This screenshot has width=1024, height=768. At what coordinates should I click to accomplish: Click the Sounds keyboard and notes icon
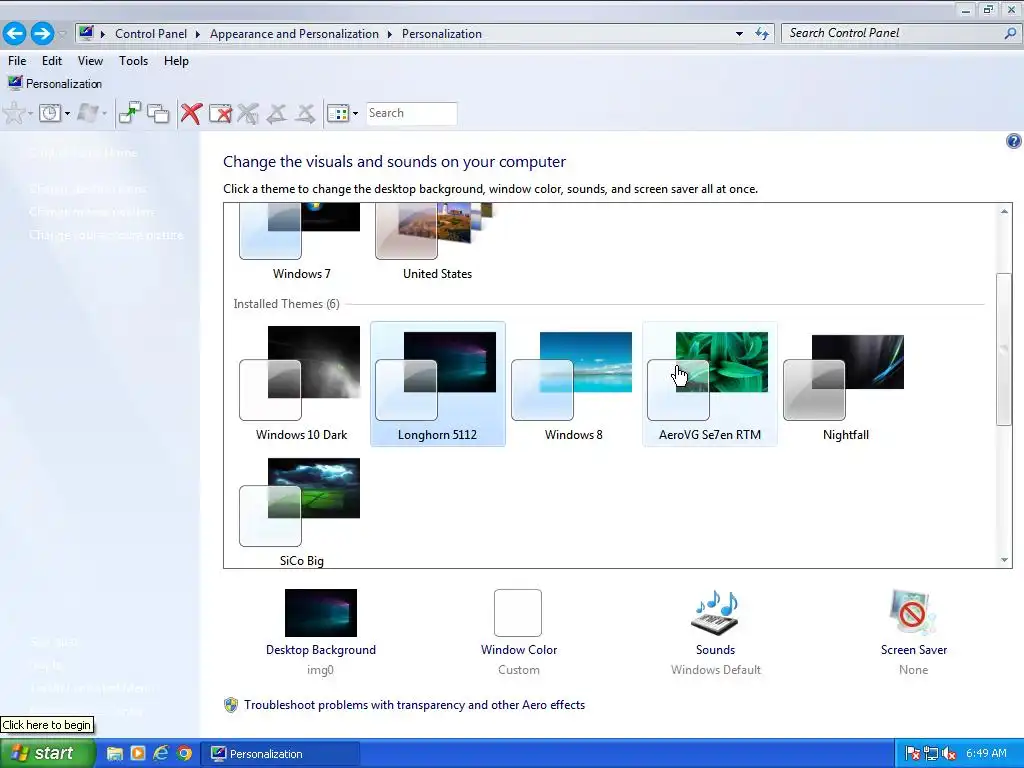[715, 613]
